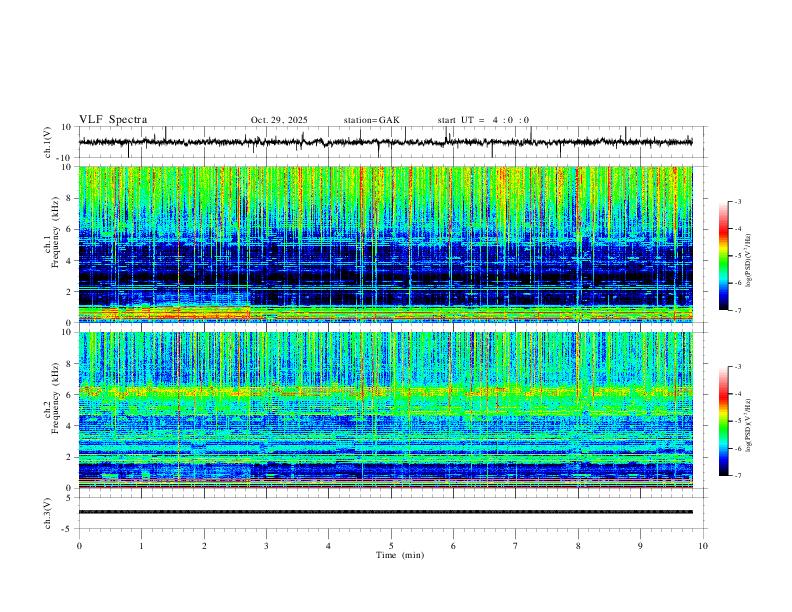Click the ch.1 colorbar tick "-7"
The height and width of the screenshot is (612, 792).
pos(737,310)
